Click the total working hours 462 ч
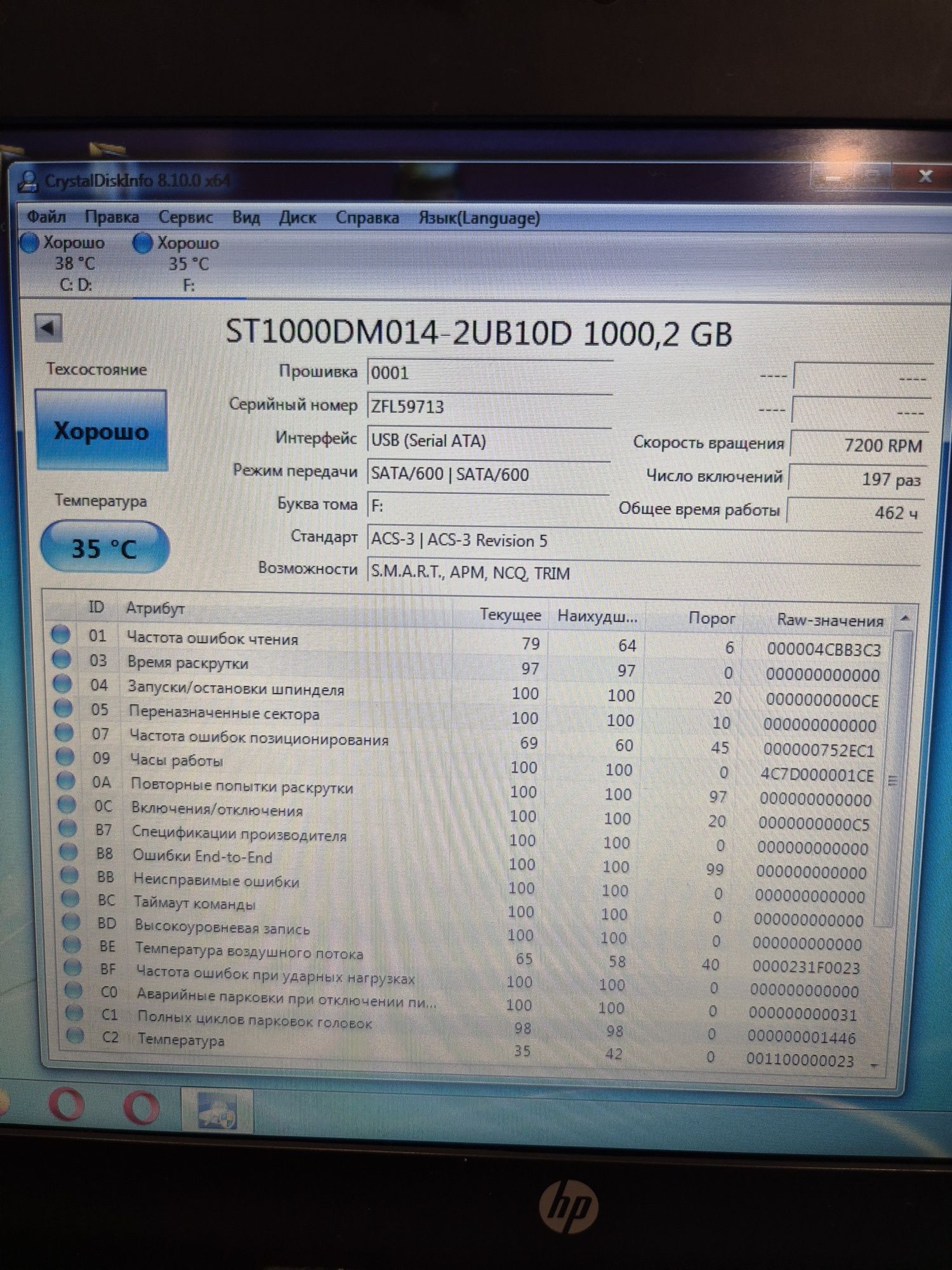This screenshot has height=1270, width=952. 856,512
